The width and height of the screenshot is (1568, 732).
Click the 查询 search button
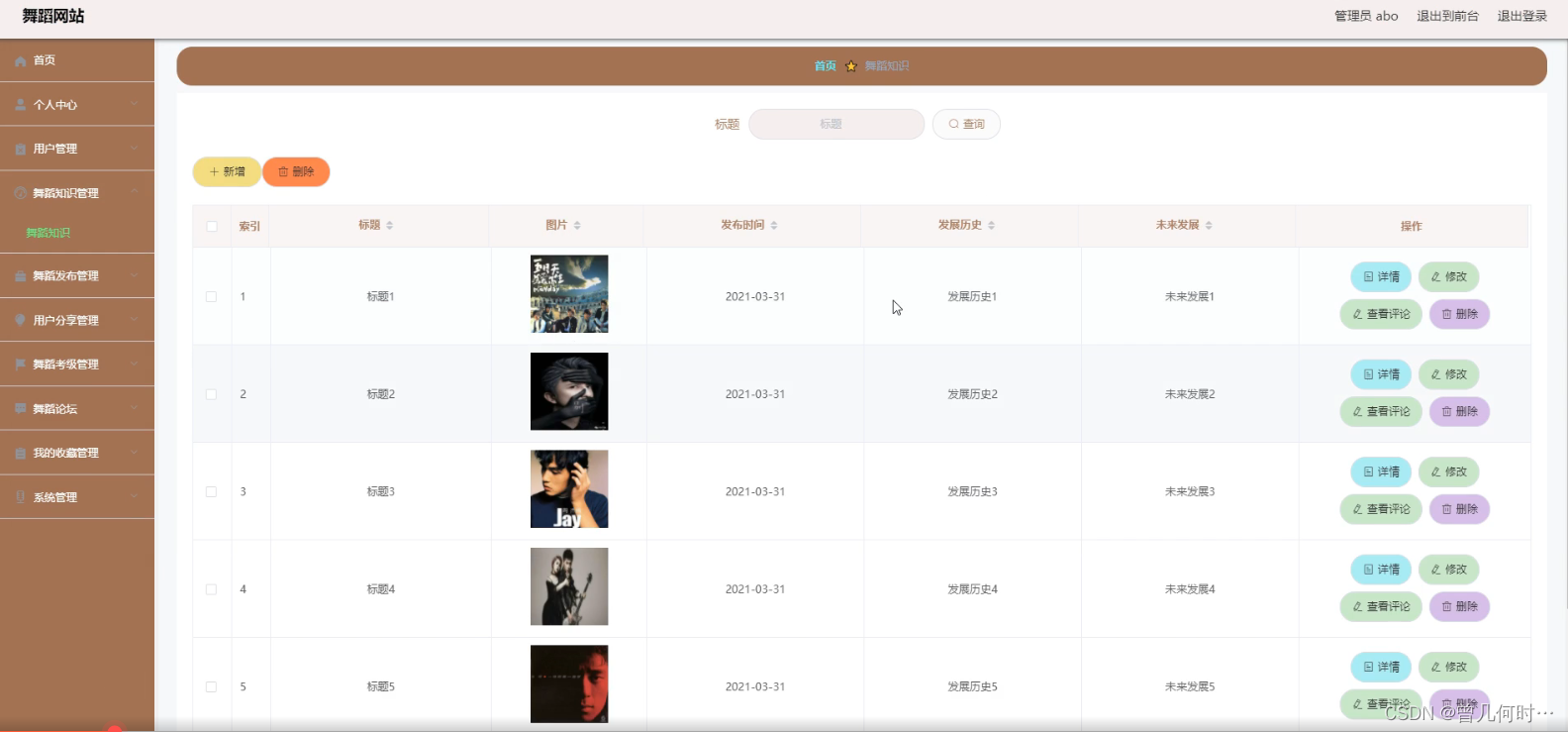point(966,125)
